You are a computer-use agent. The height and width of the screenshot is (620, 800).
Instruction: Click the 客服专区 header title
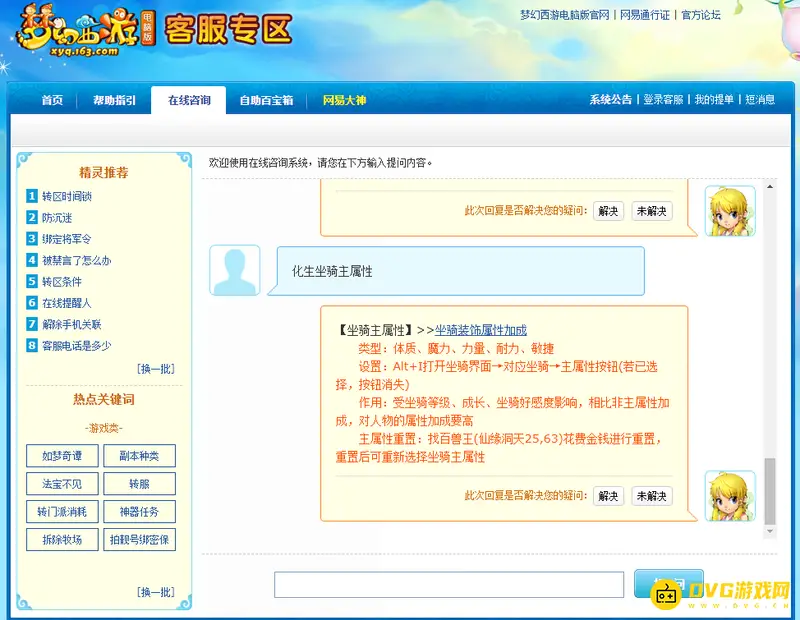(228, 29)
